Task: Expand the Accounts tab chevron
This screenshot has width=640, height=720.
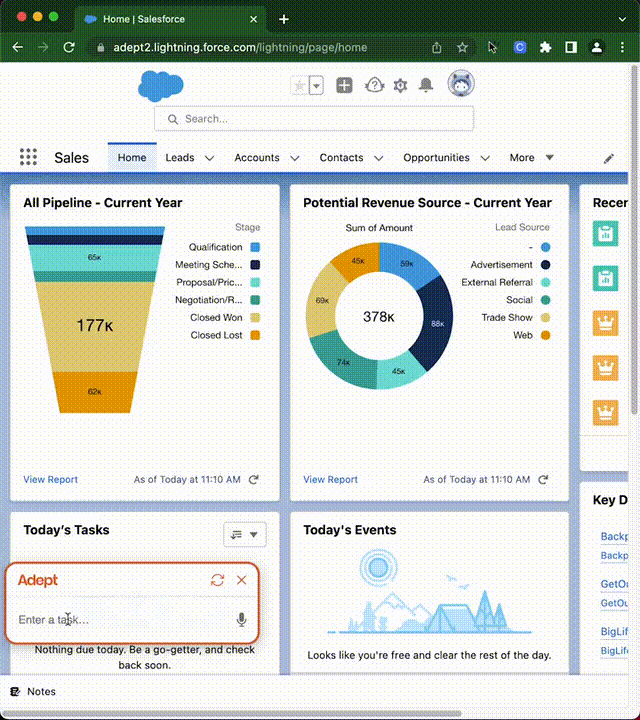Action: click(x=295, y=158)
